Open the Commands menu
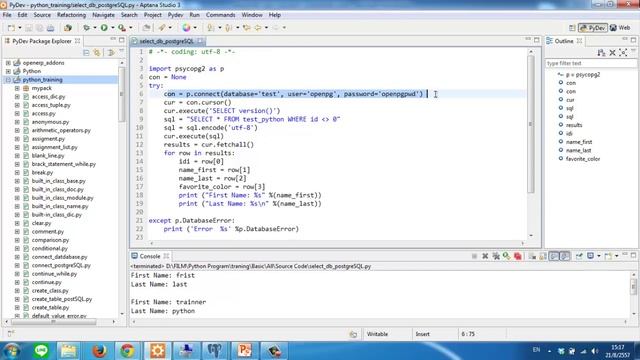 (220, 15)
